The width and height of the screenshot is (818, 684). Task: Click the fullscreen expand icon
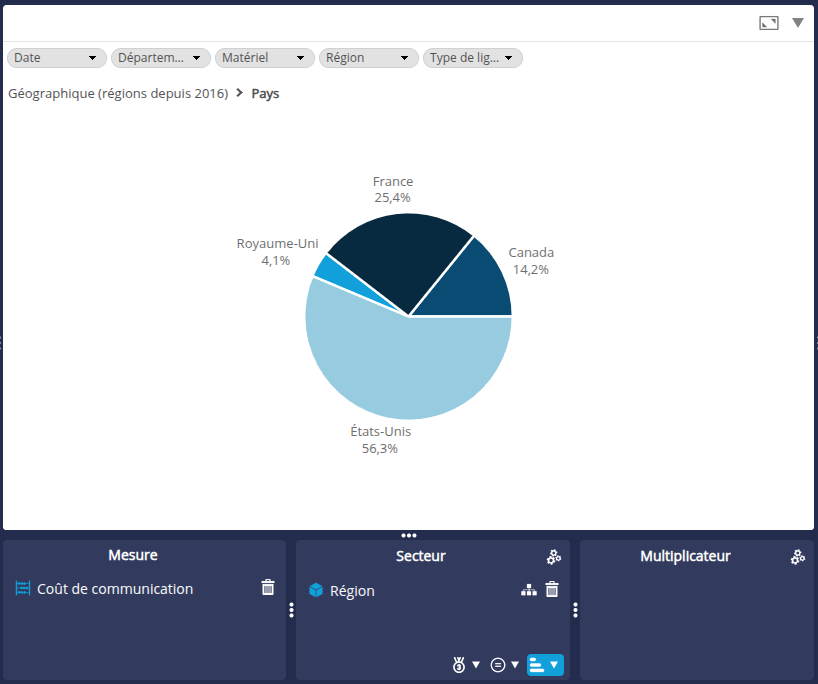click(x=768, y=23)
